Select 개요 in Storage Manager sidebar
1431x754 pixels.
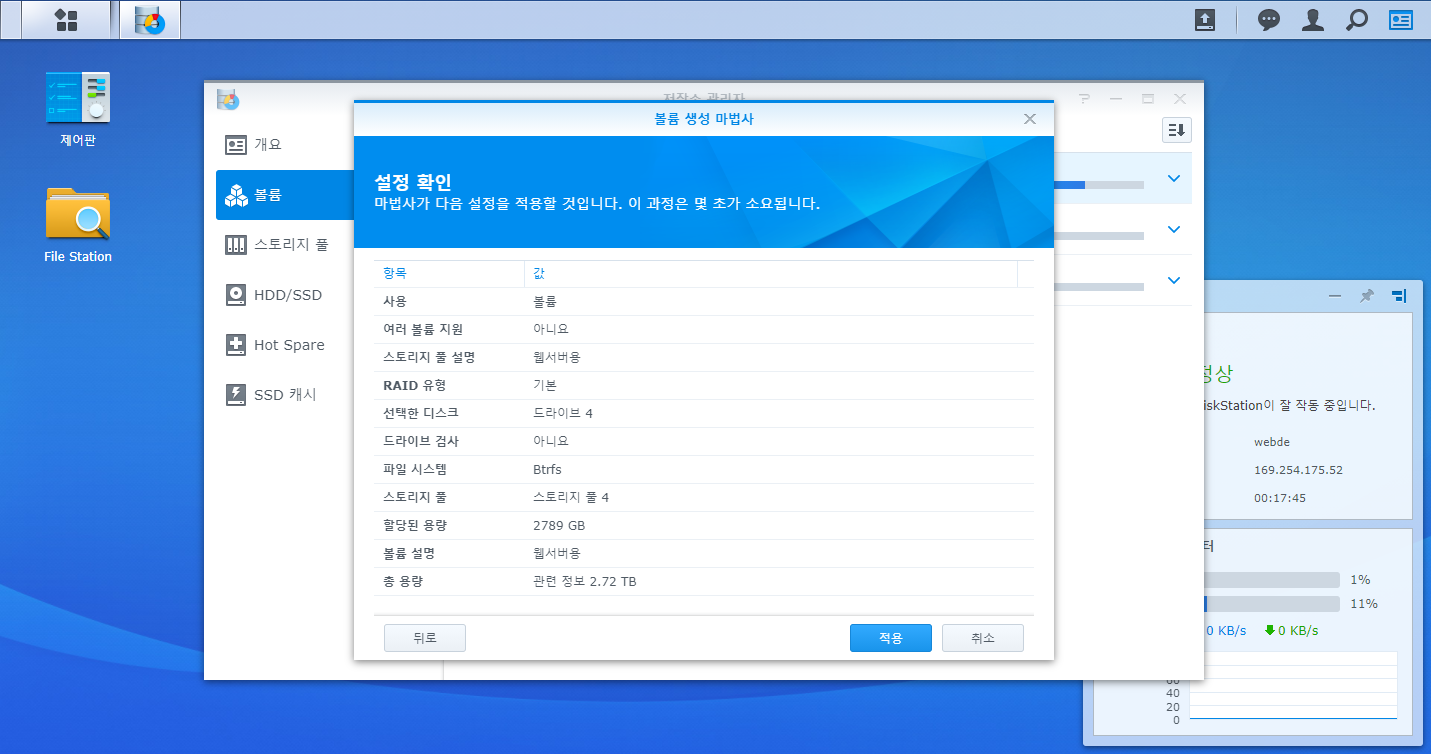pos(285,144)
